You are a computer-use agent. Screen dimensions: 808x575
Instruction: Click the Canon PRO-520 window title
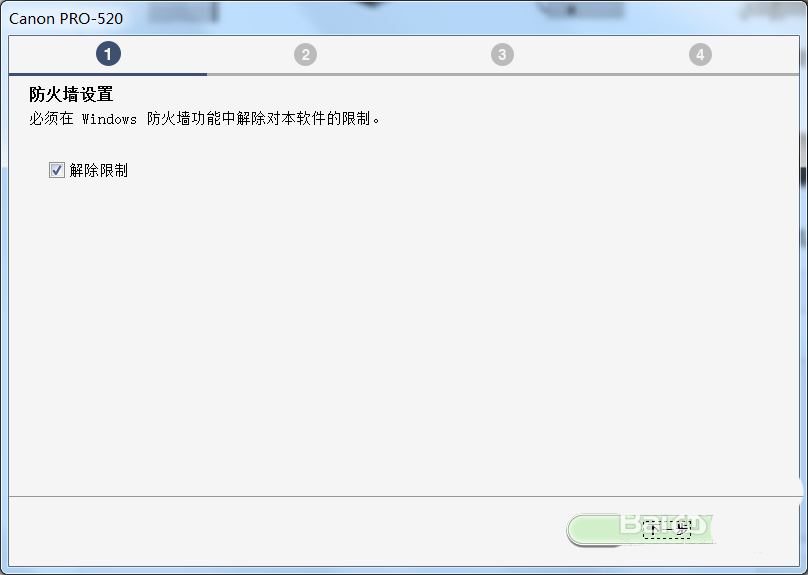[x=66, y=19]
